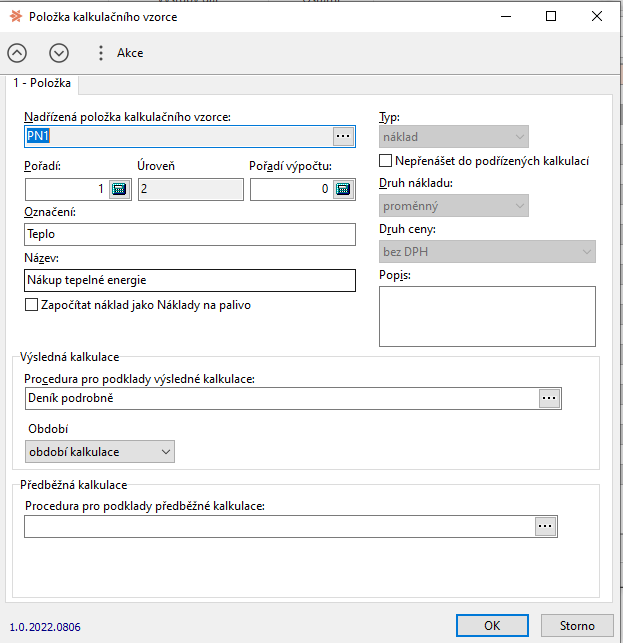Open calculator for Pořadí field
The height and width of the screenshot is (643, 623).
click(119, 189)
